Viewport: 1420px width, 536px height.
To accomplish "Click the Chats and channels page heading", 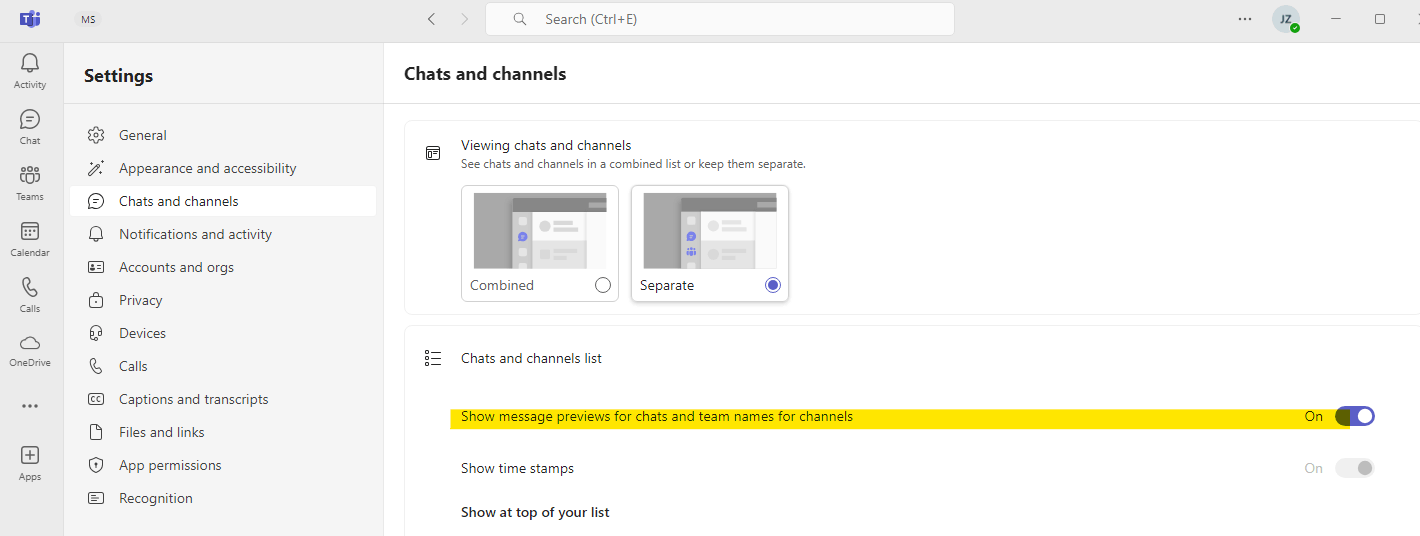I will click(485, 74).
